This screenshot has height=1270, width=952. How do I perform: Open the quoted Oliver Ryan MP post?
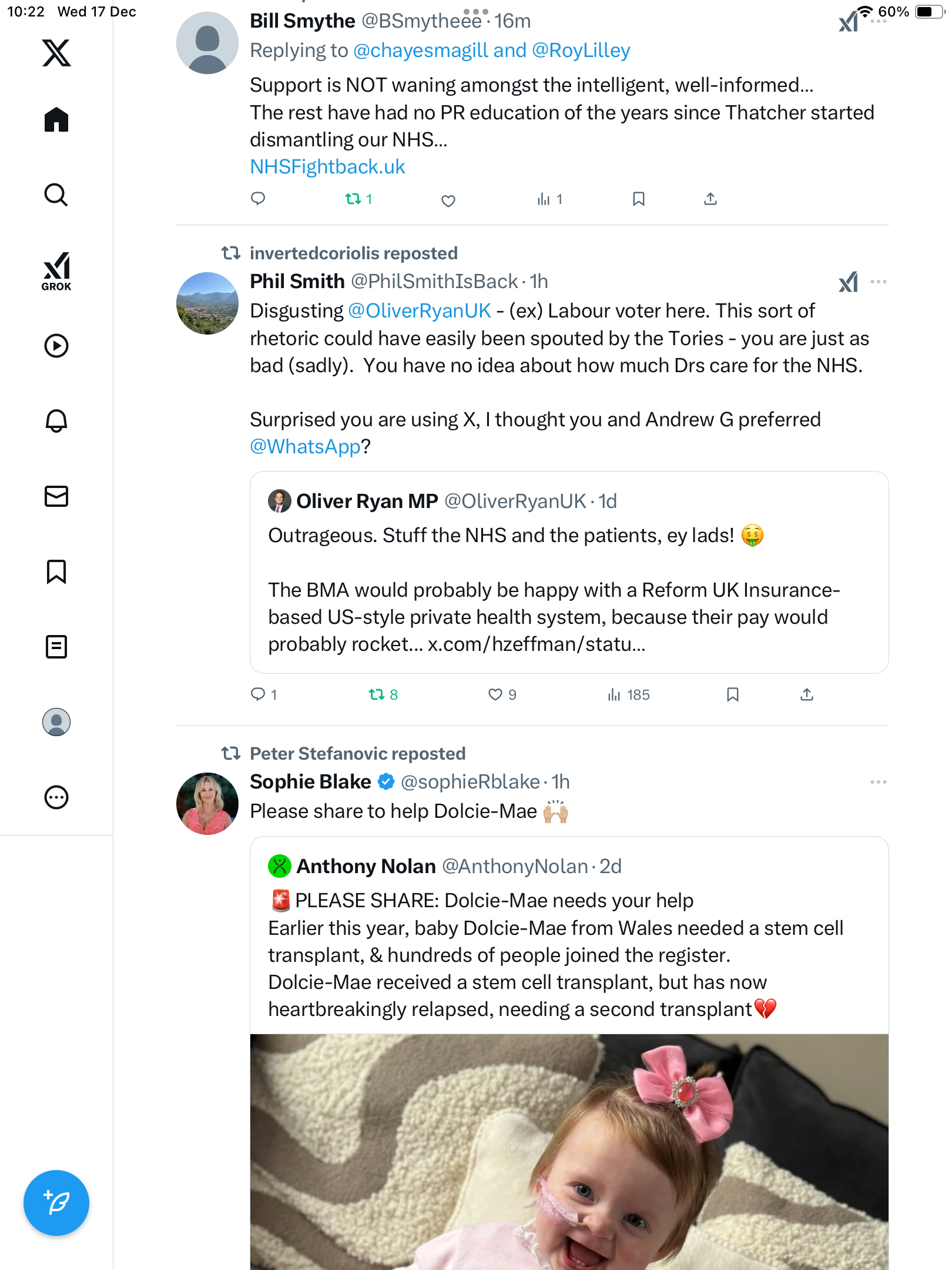point(569,572)
